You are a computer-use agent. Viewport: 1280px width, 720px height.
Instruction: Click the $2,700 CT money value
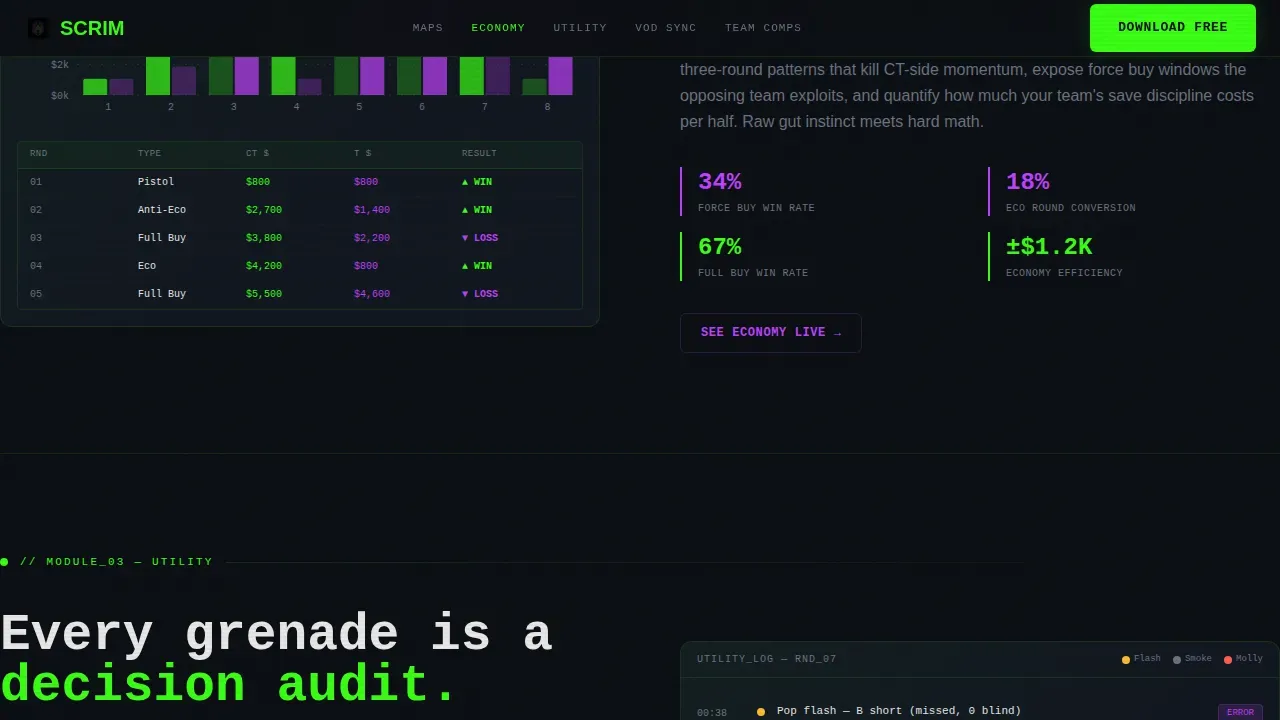pyautogui.click(x=264, y=210)
